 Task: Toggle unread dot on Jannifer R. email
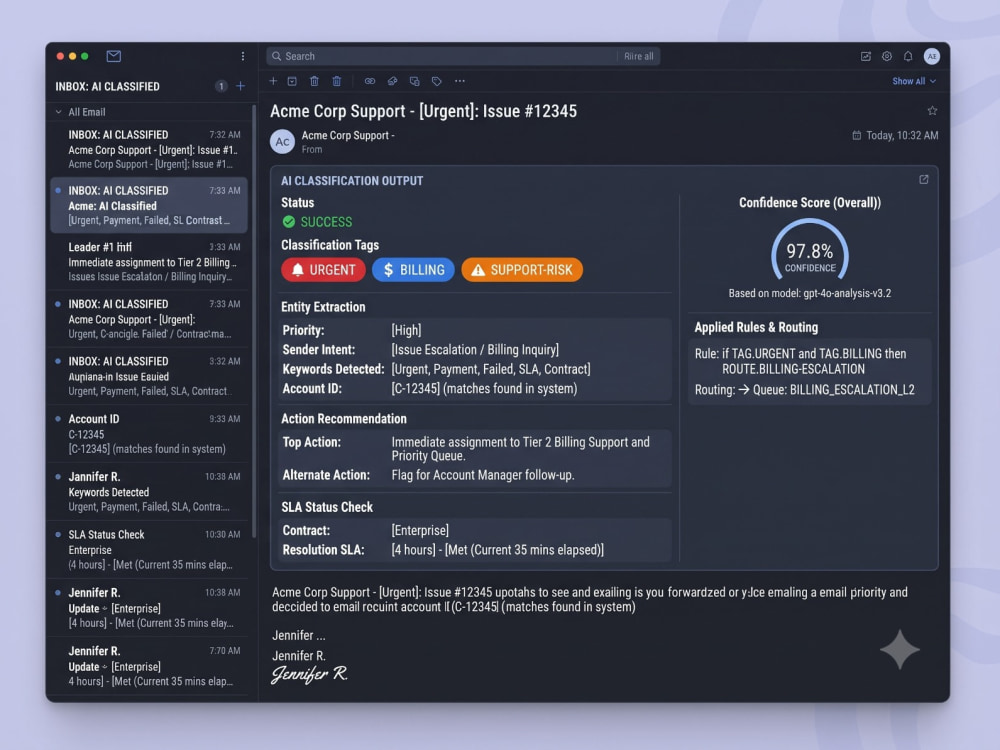tap(58, 476)
